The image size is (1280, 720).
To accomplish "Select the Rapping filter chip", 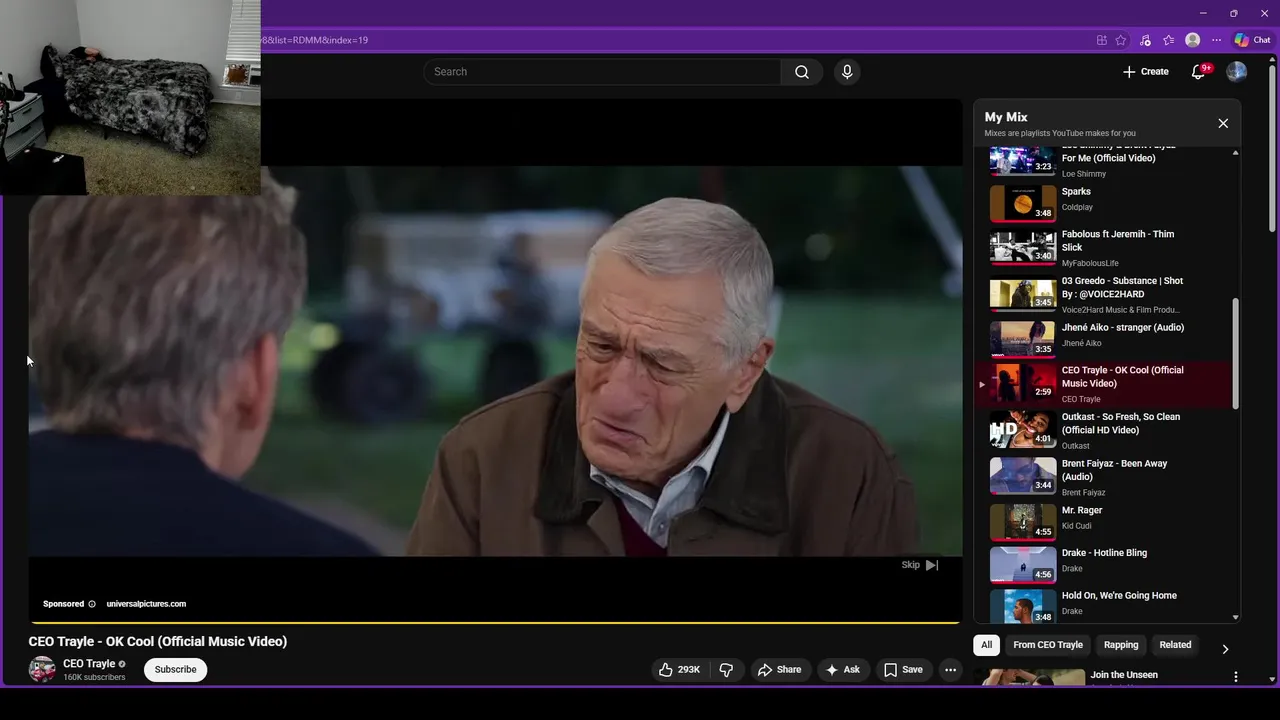I will 1121,645.
